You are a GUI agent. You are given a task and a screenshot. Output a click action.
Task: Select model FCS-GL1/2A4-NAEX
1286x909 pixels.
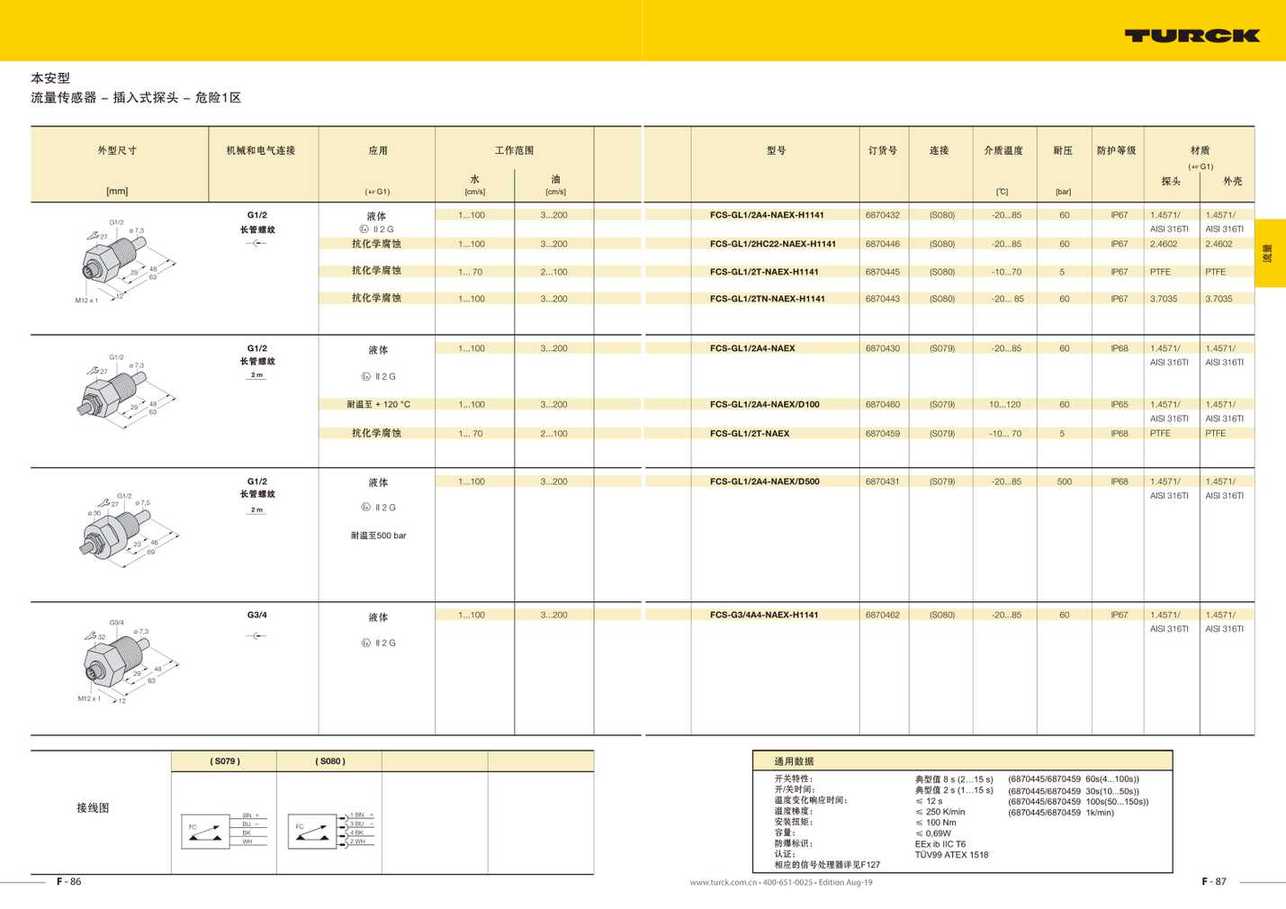(752, 348)
